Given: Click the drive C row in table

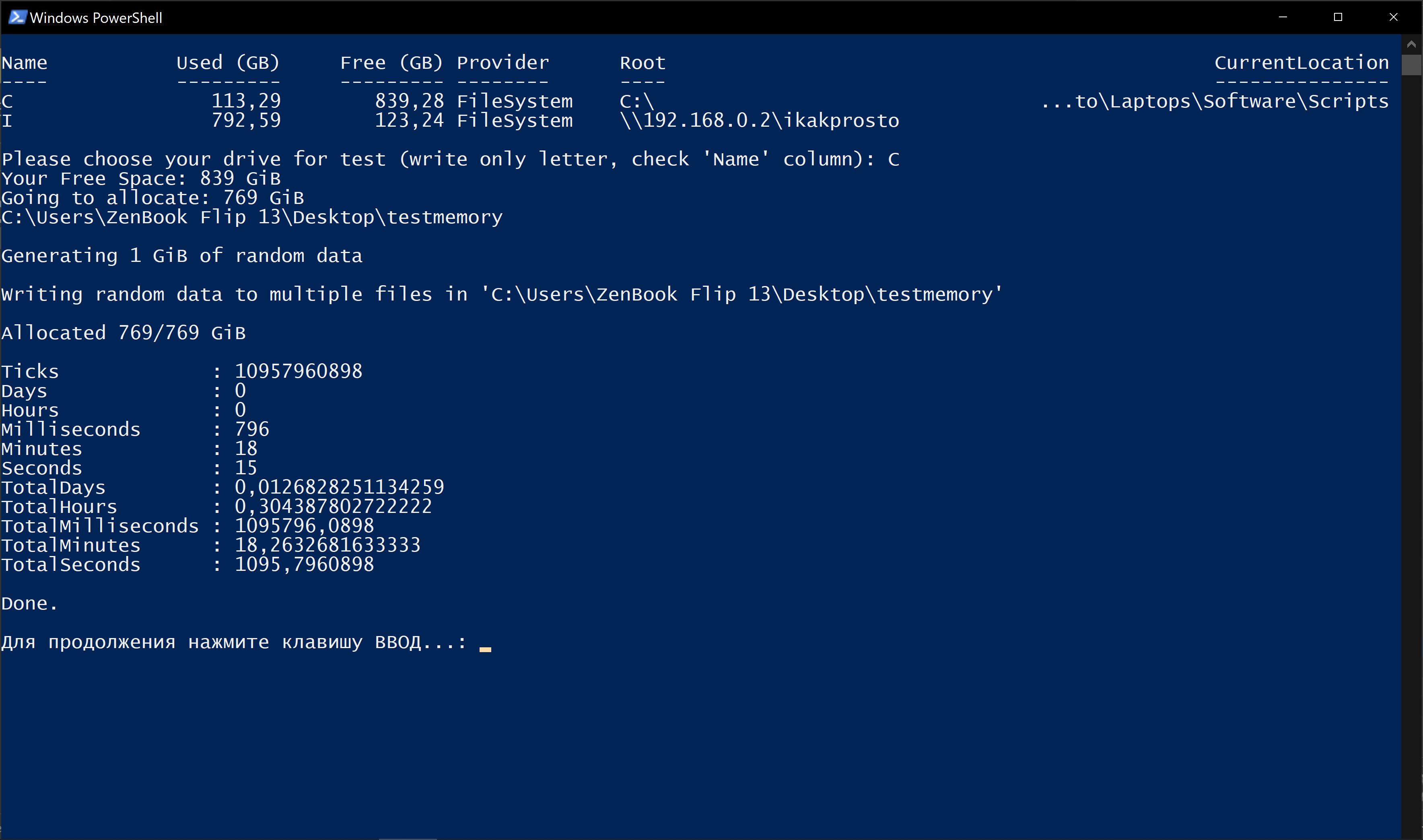Looking at the screenshot, I should [695, 101].
